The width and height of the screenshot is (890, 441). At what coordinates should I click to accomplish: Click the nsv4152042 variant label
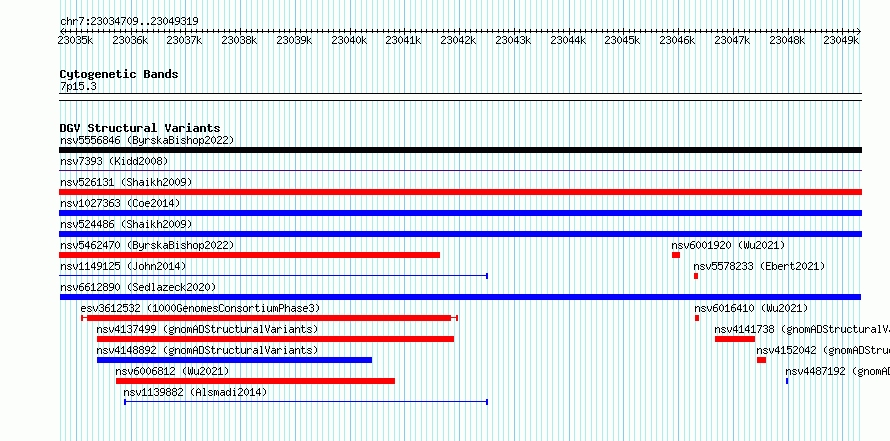[x=823, y=350]
